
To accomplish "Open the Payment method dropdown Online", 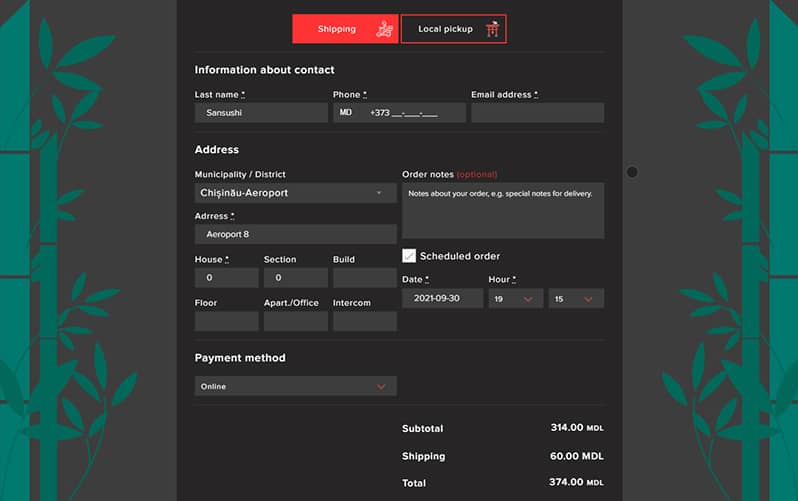I will tap(296, 386).
